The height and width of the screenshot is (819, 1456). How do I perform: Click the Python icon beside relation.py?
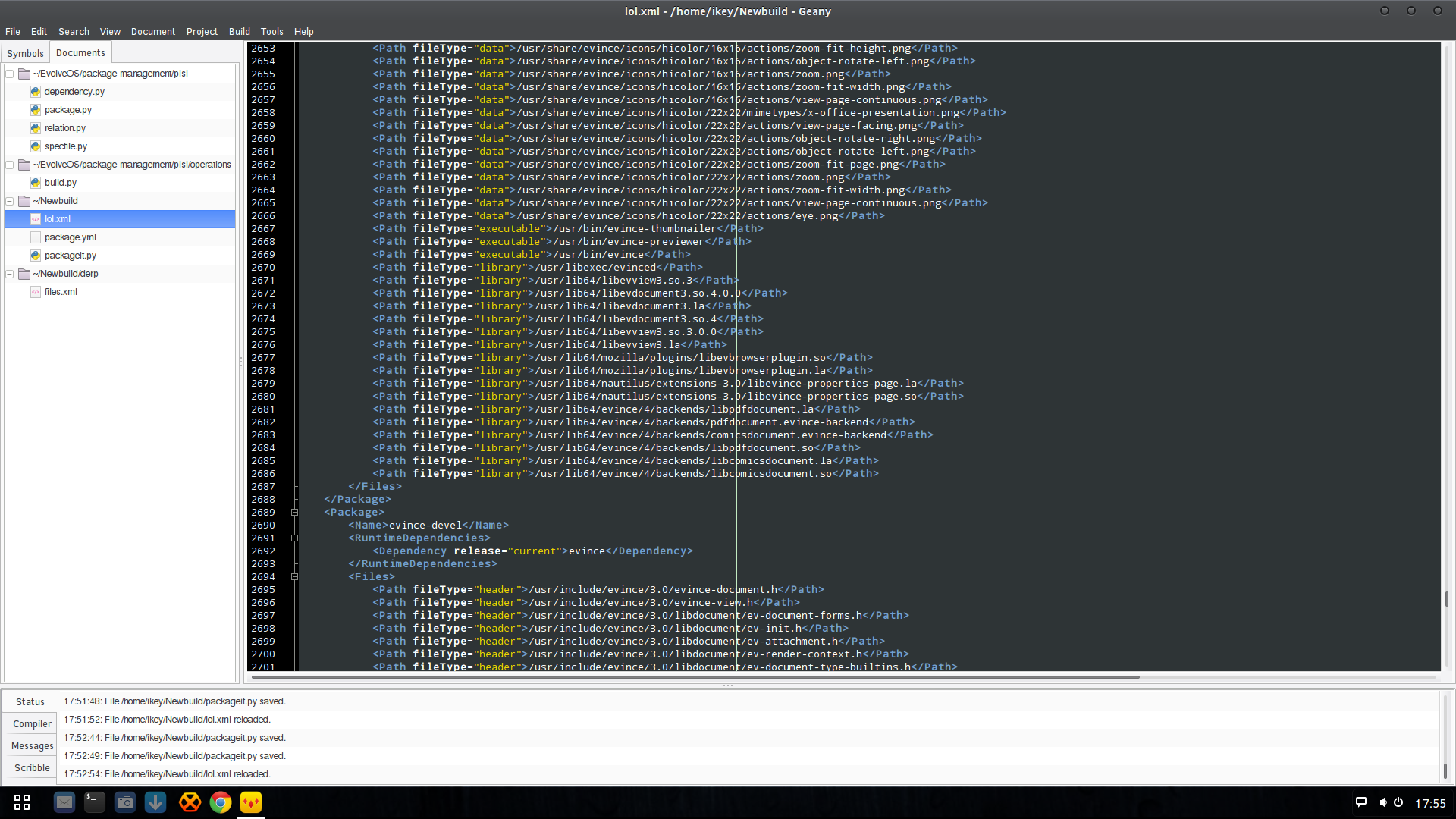(36, 128)
